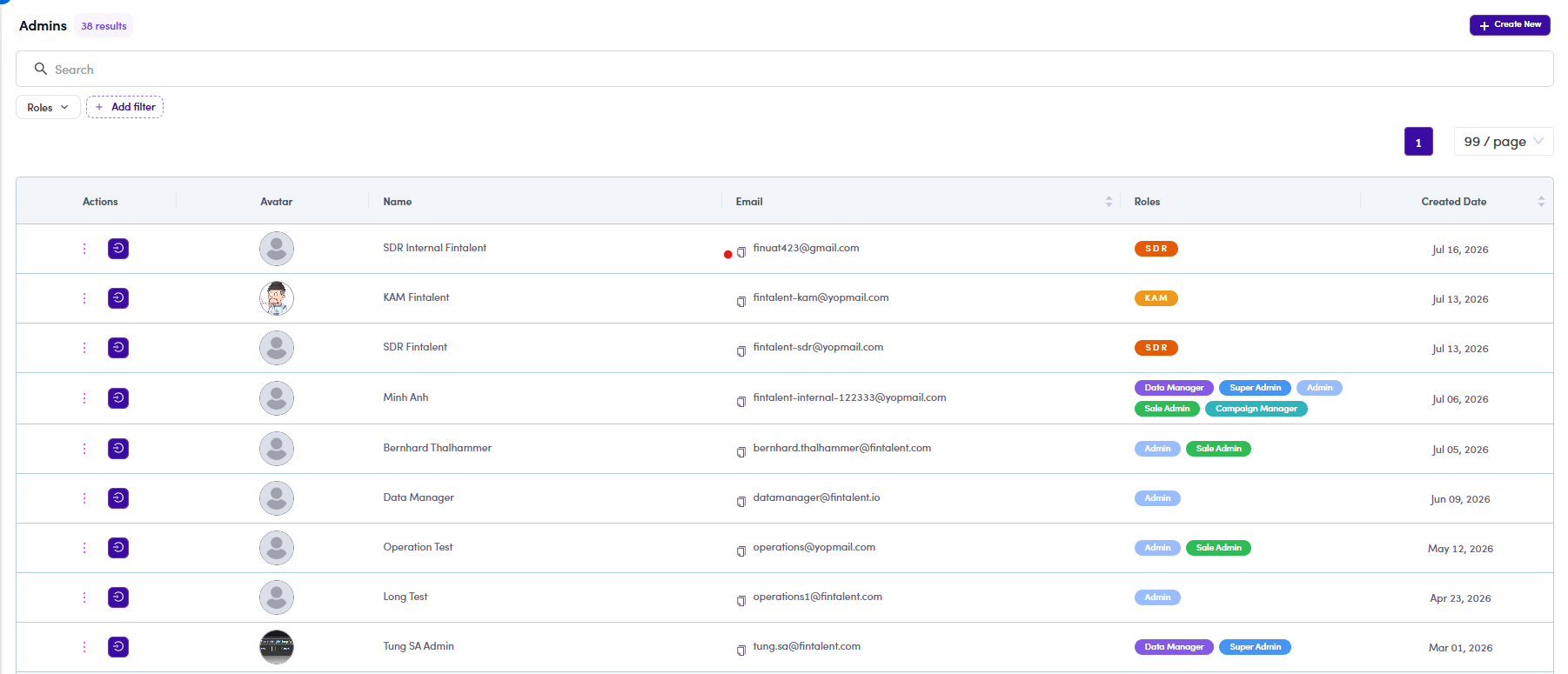Screen dimensions: 1568x674
Task: Click login-as icon for Minh Anh
Action: 118,398
